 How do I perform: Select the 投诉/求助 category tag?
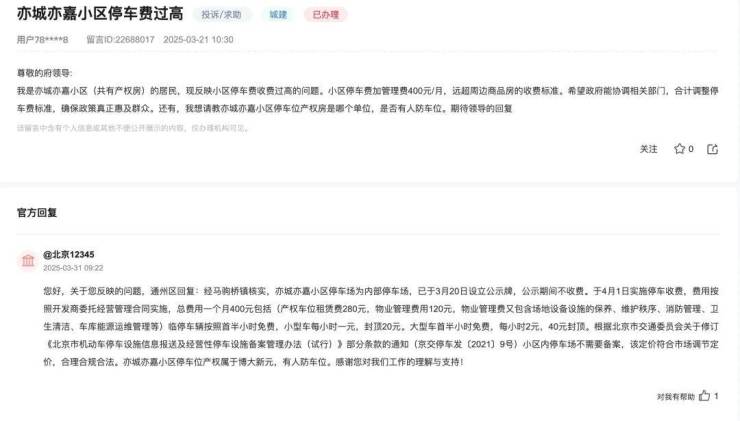[221, 15]
